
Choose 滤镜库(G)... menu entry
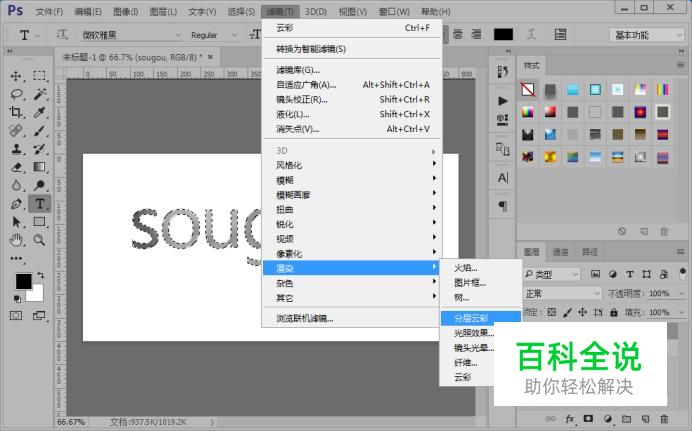pyautogui.click(x=352, y=70)
